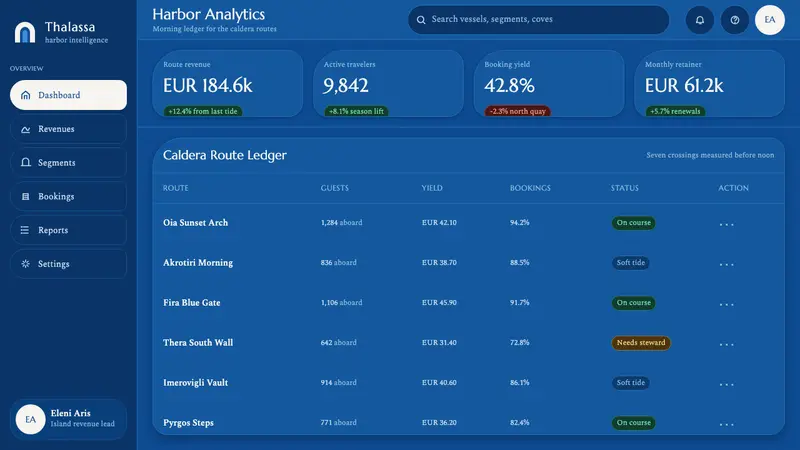
Task: Open actions menu for Fira Blue Gate
Action: [727, 304]
